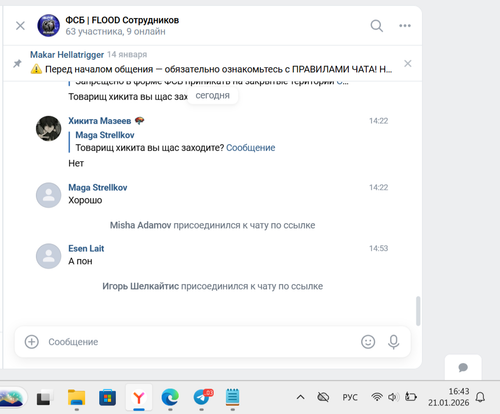The image size is (500, 414).
Task: Start voice message with microphone icon
Action: 393,342
